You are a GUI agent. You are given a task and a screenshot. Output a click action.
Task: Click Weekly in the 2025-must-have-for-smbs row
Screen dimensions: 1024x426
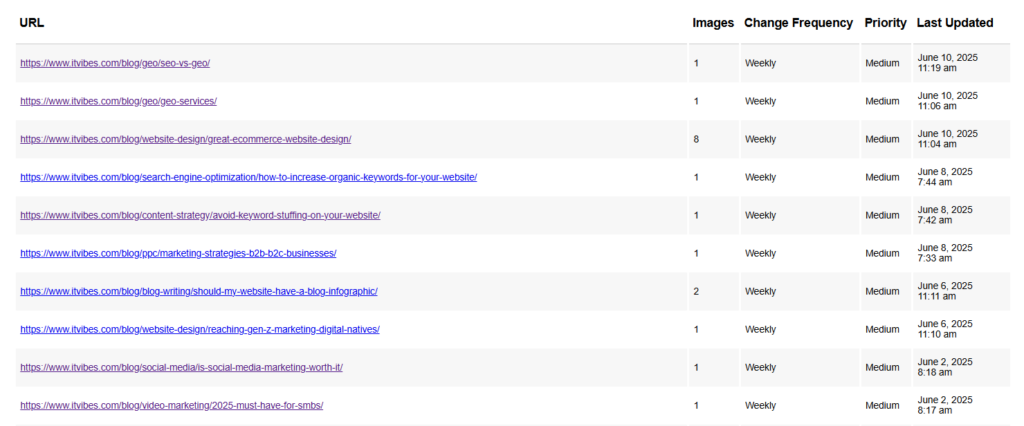coord(760,405)
